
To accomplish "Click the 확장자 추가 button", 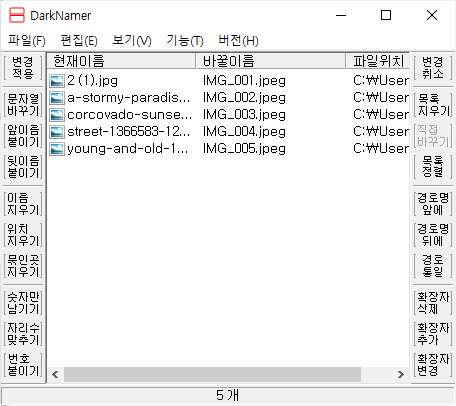I will click(433, 334).
